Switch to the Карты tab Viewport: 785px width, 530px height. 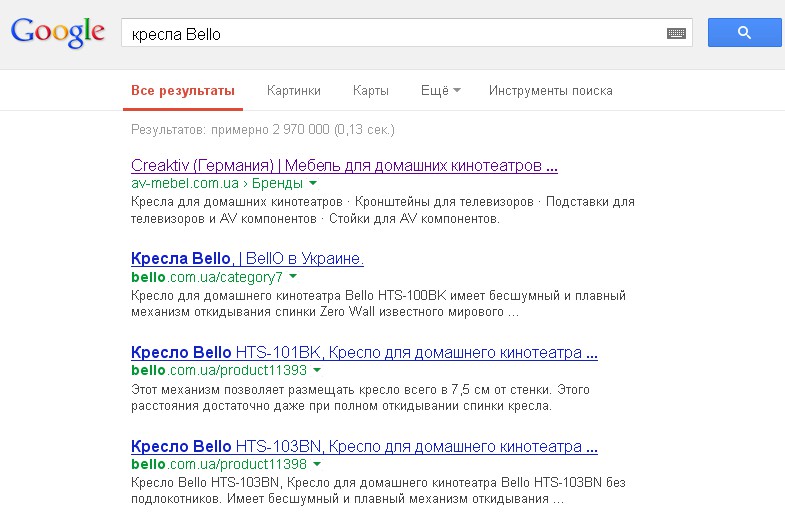[x=371, y=91]
